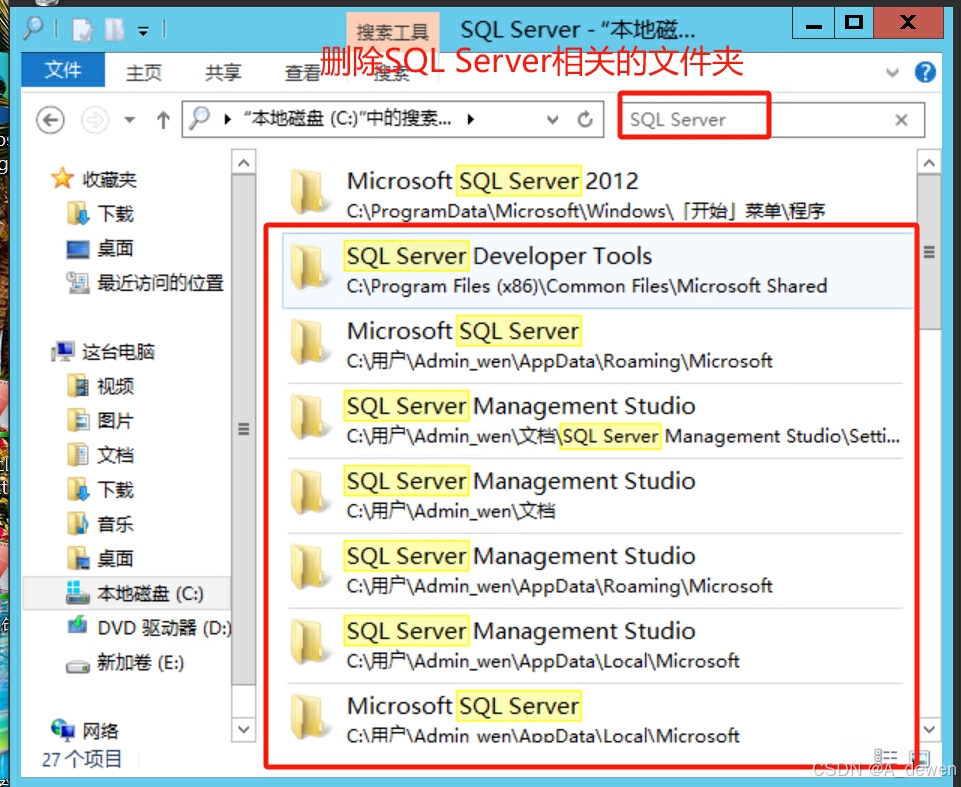This screenshot has height=787, width=961.
Task: Open Explorer help question mark
Action: 925,72
